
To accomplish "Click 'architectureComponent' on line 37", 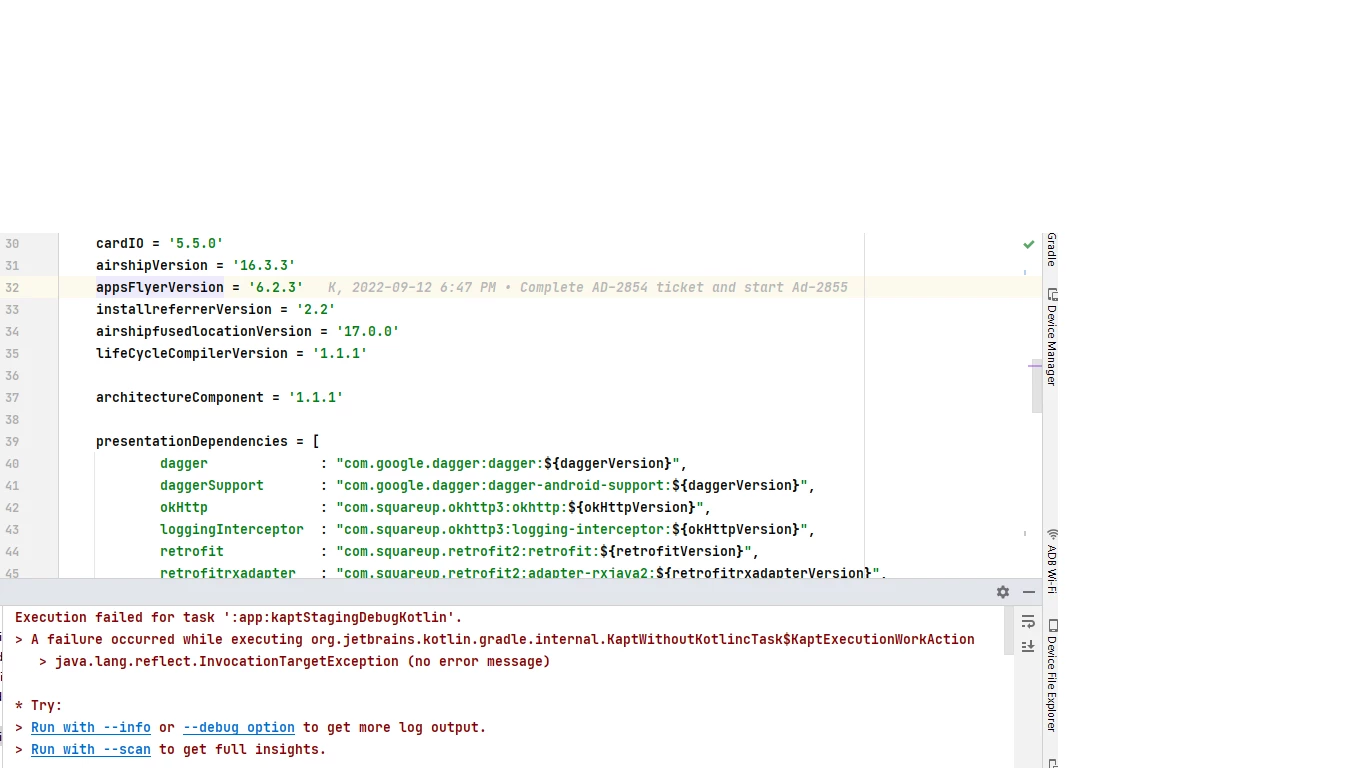I will [180, 397].
